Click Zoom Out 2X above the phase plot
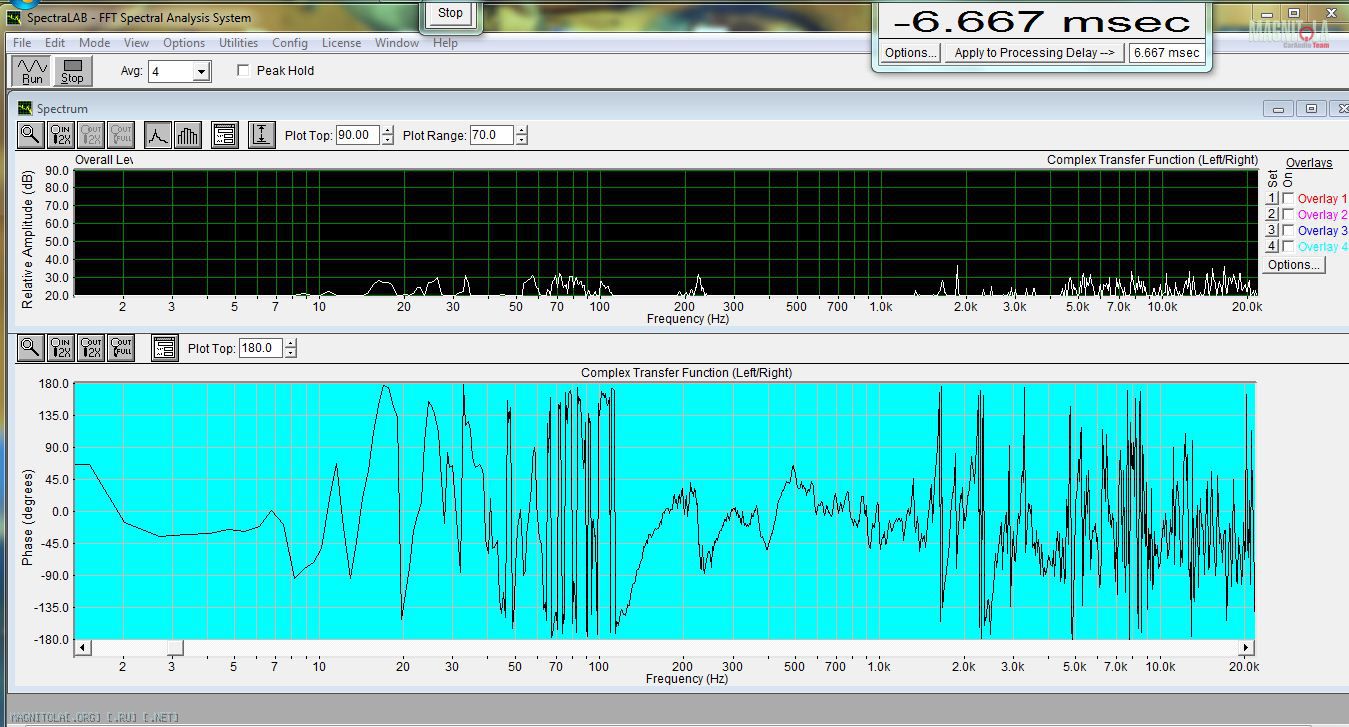 pyautogui.click(x=91, y=348)
